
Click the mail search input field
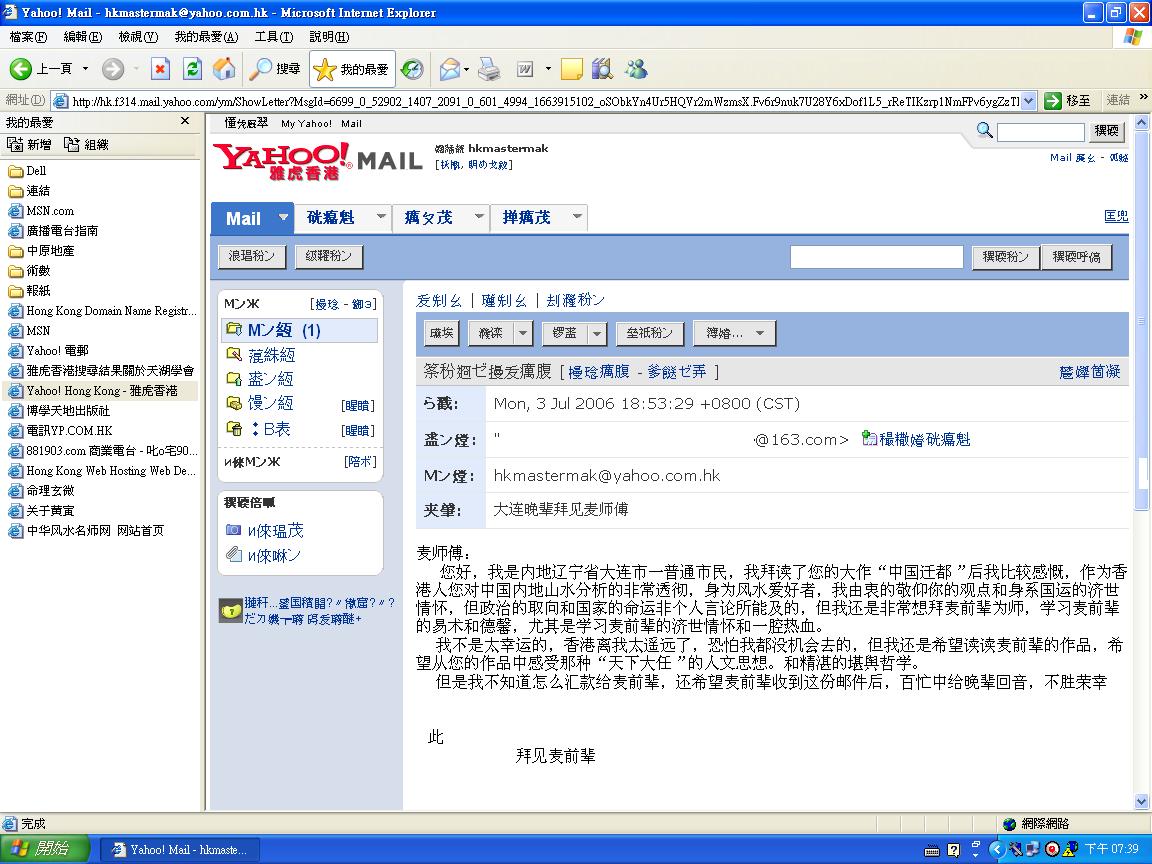pyautogui.click(x=876, y=257)
